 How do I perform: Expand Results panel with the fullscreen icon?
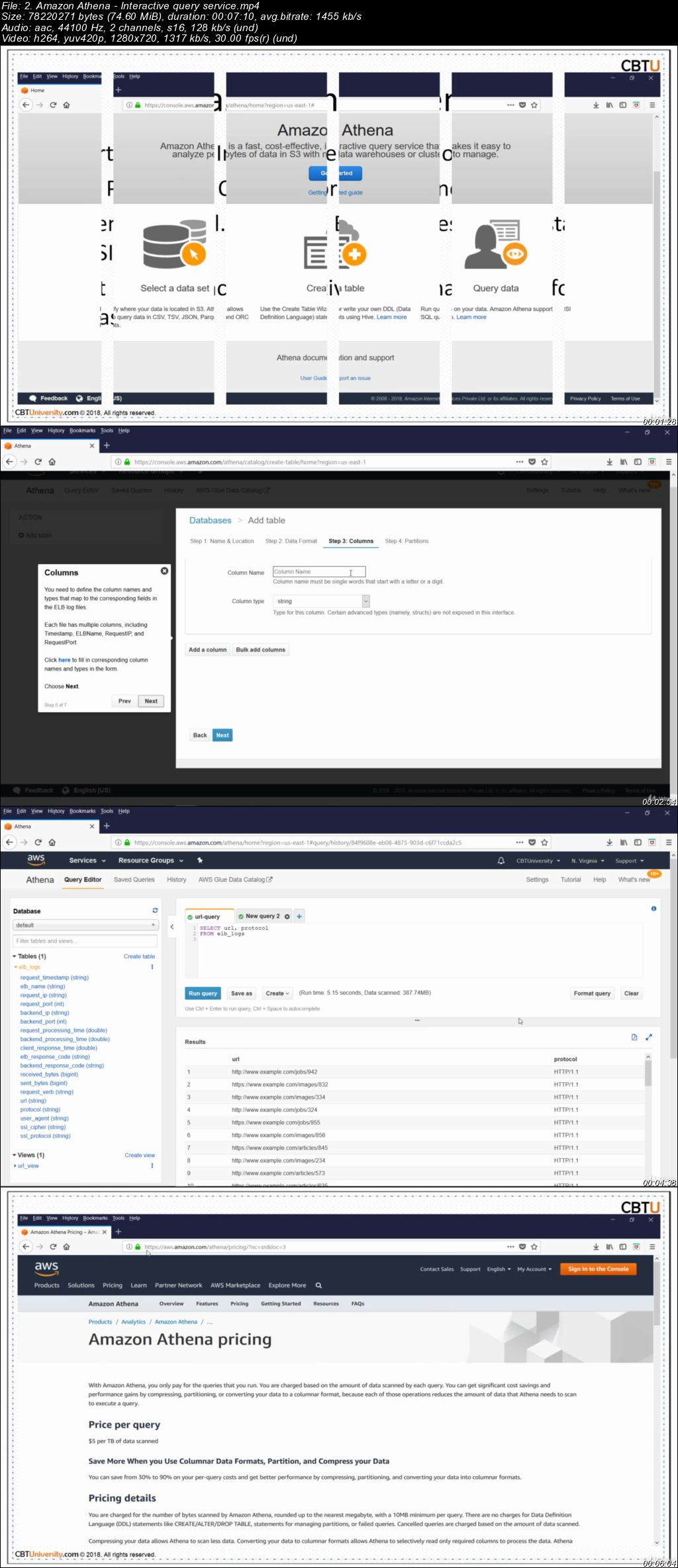click(x=649, y=1037)
